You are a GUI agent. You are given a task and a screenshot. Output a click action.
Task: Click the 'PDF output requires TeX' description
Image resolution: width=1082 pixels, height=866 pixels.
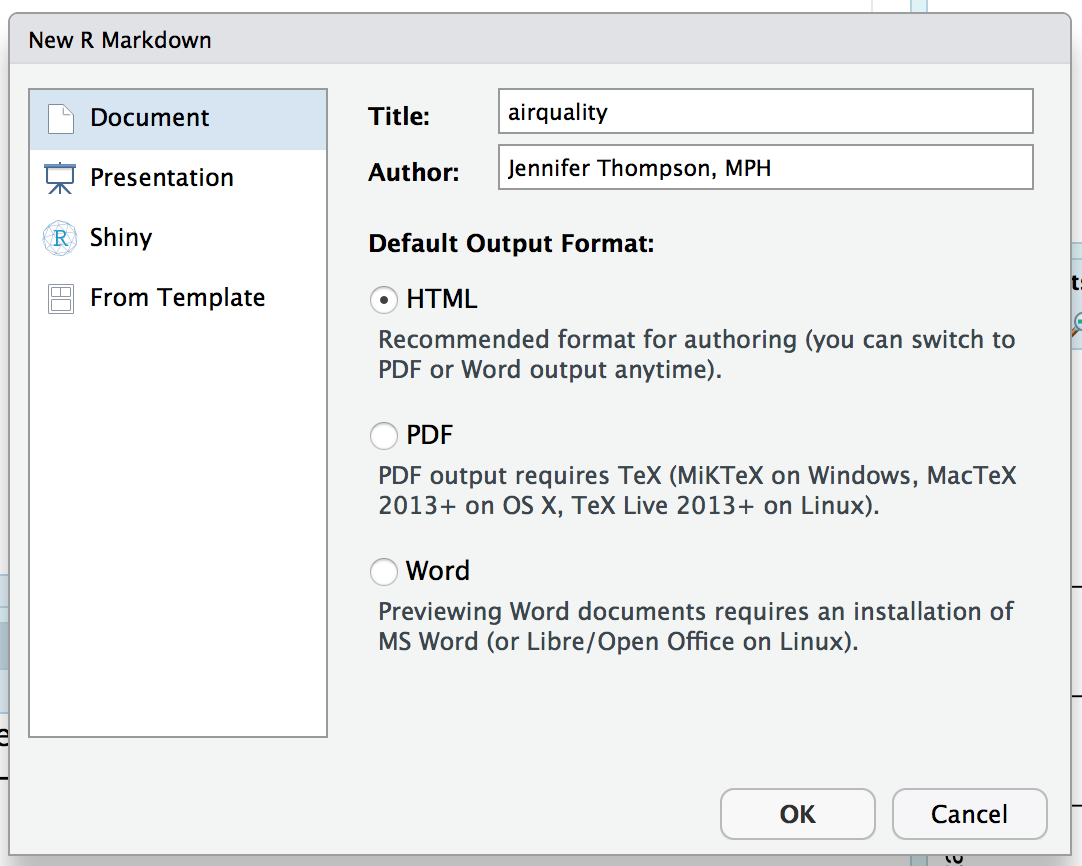pyautogui.click(x=698, y=491)
